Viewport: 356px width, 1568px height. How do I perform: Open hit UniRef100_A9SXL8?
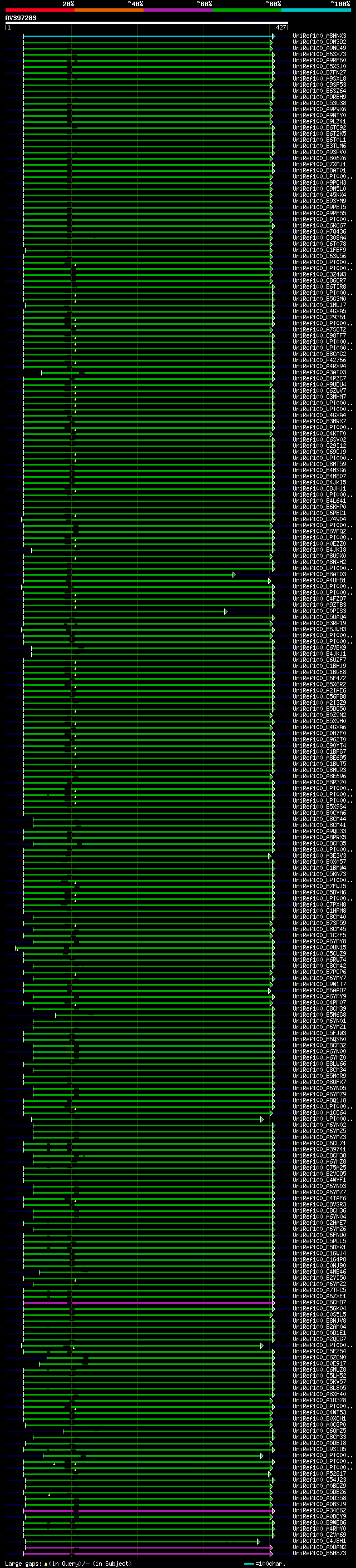(x=319, y=79)
